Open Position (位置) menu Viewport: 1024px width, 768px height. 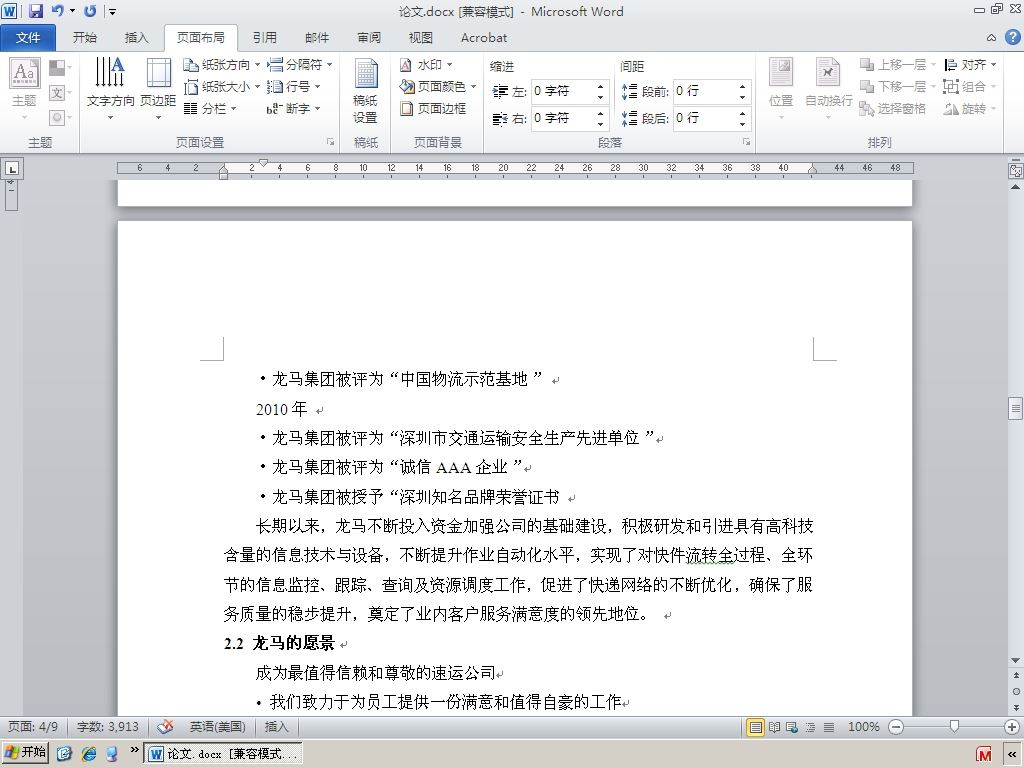click(x=781, y=89)
